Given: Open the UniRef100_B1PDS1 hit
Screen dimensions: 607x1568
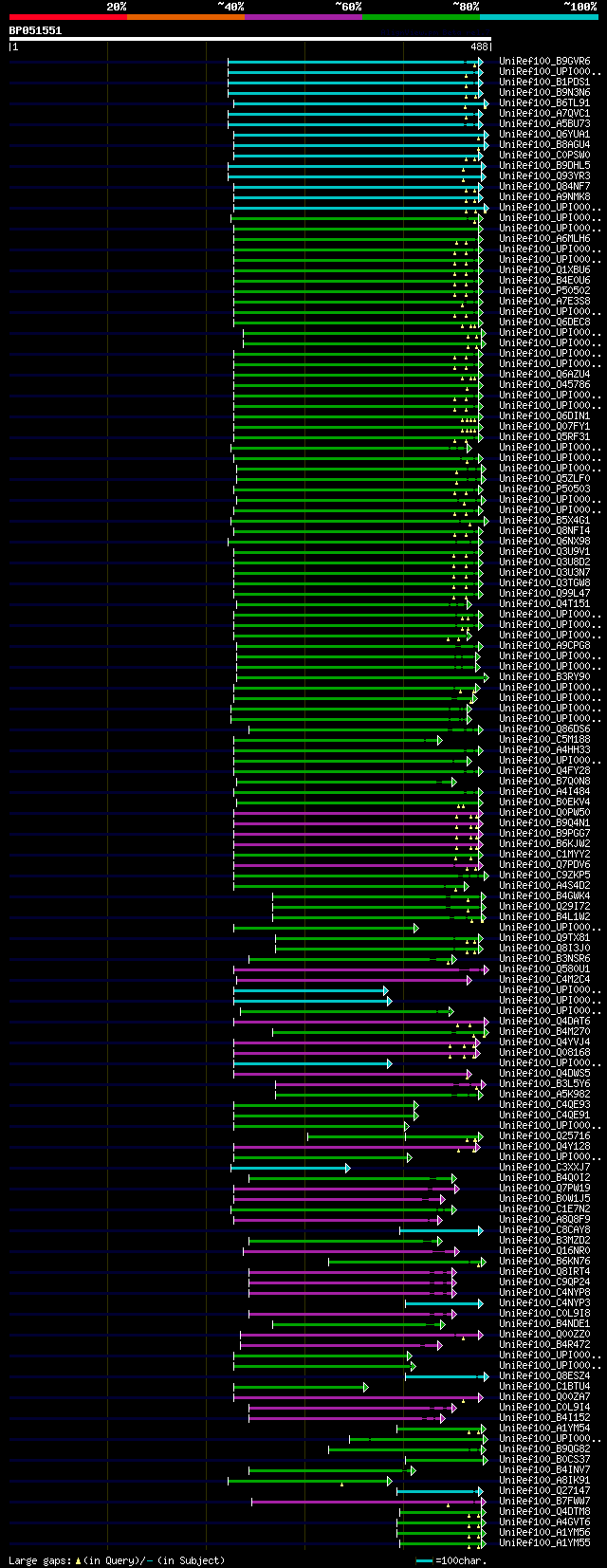Looking at the screenshot, I should 544,82.
